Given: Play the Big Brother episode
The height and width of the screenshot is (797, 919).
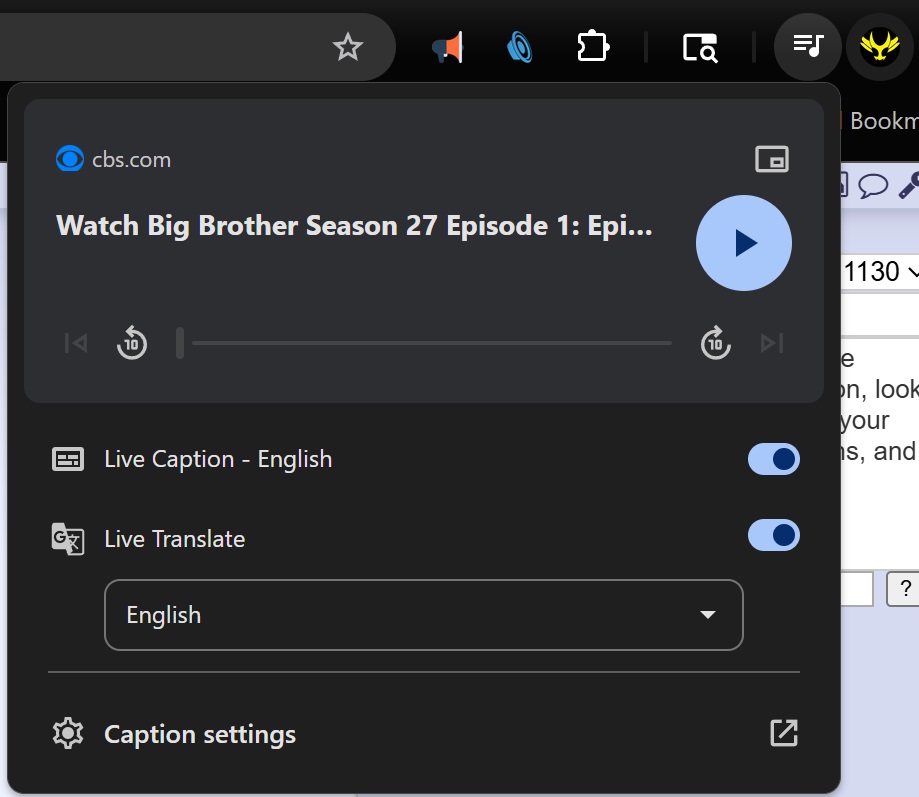Looking at the screenshot, I should point(743,243).
